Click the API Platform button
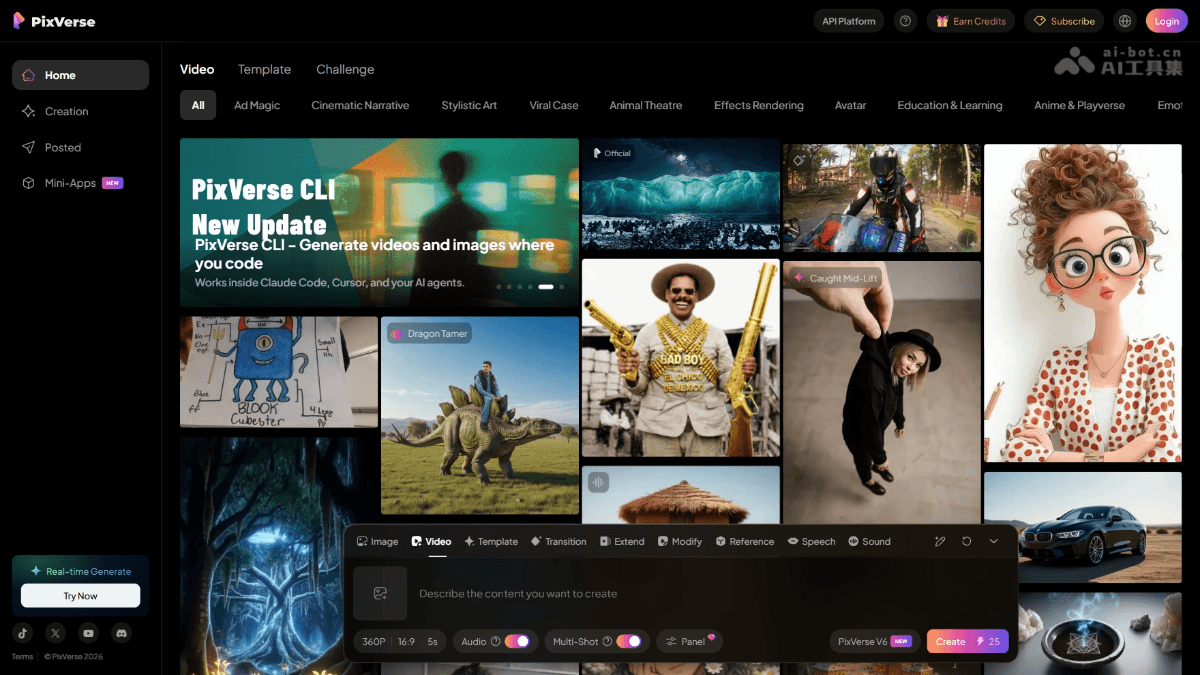The height and width of the screenshot is (675, 1200). click(848, 21)
